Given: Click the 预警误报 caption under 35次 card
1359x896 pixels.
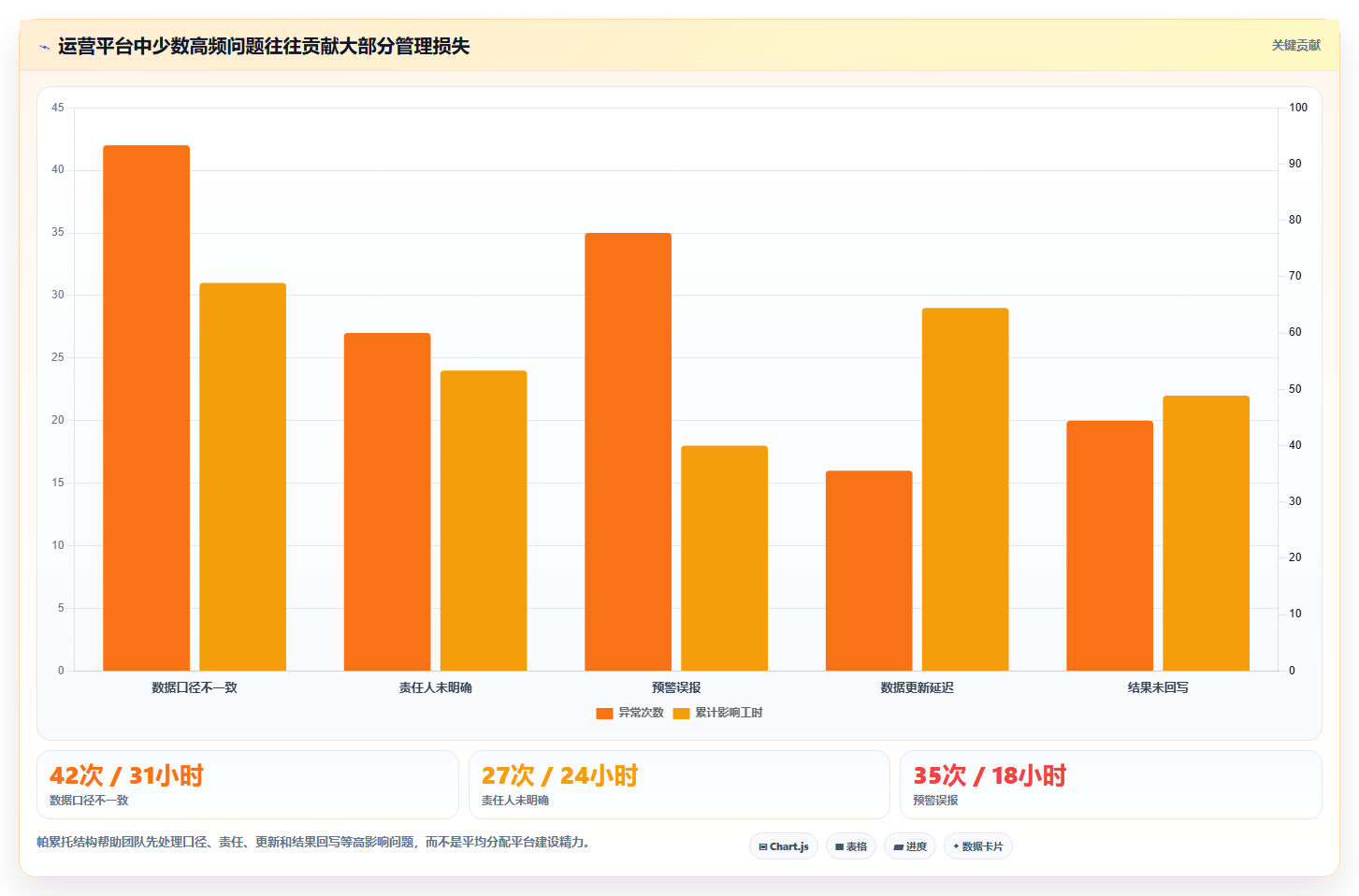Looking at the screenshot, I should [x=935, y=801].
